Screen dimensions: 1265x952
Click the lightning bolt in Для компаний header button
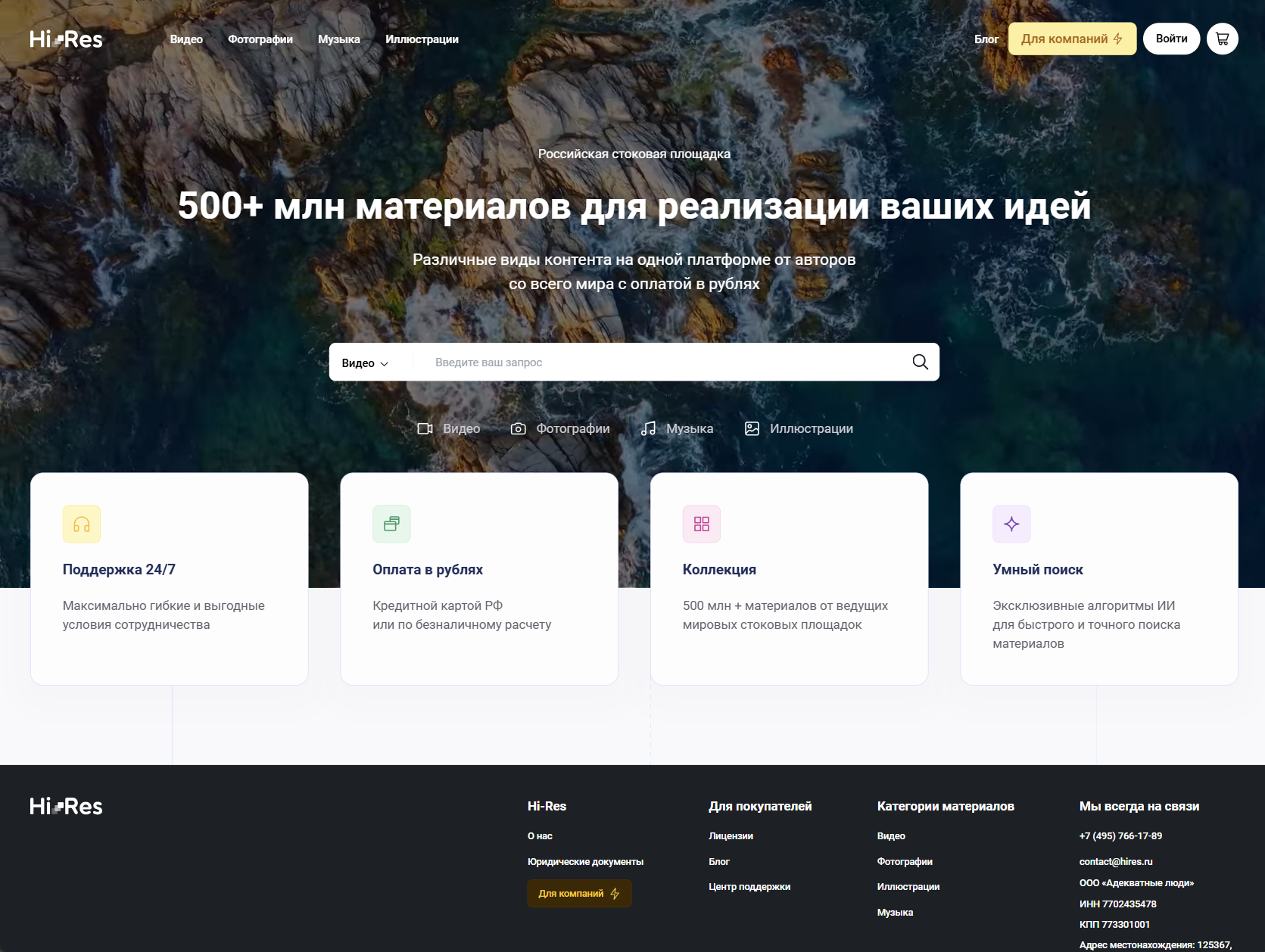1118,39
